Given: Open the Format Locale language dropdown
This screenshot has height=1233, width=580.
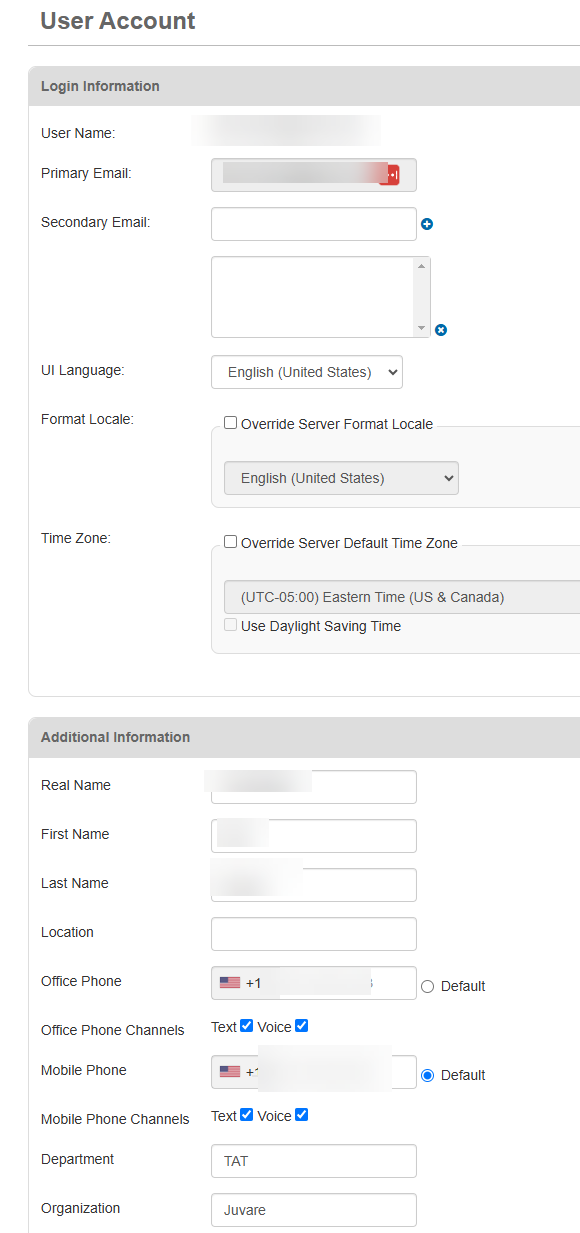Looking at the screenshot, I should click(341, 477).
